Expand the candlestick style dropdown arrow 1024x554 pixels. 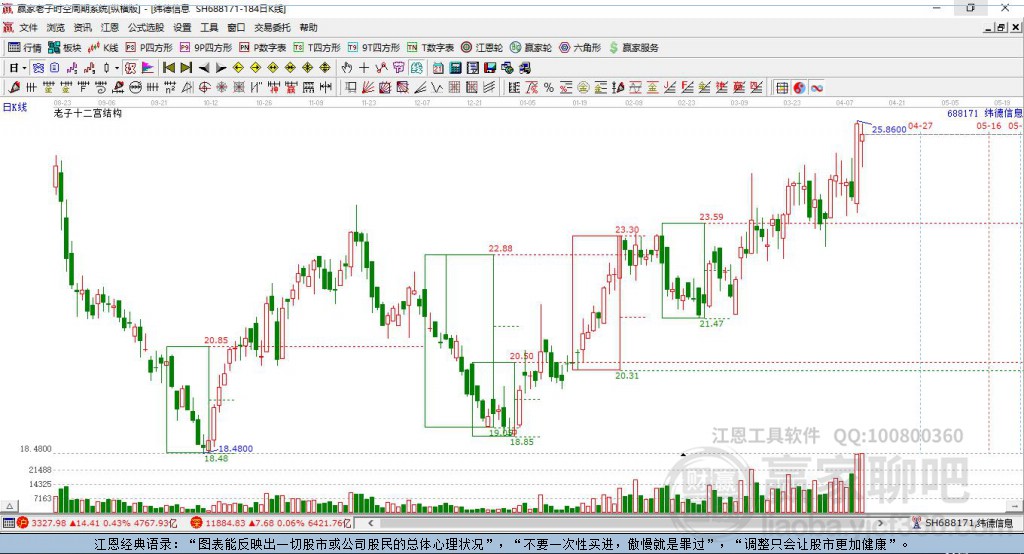[117, 68]
